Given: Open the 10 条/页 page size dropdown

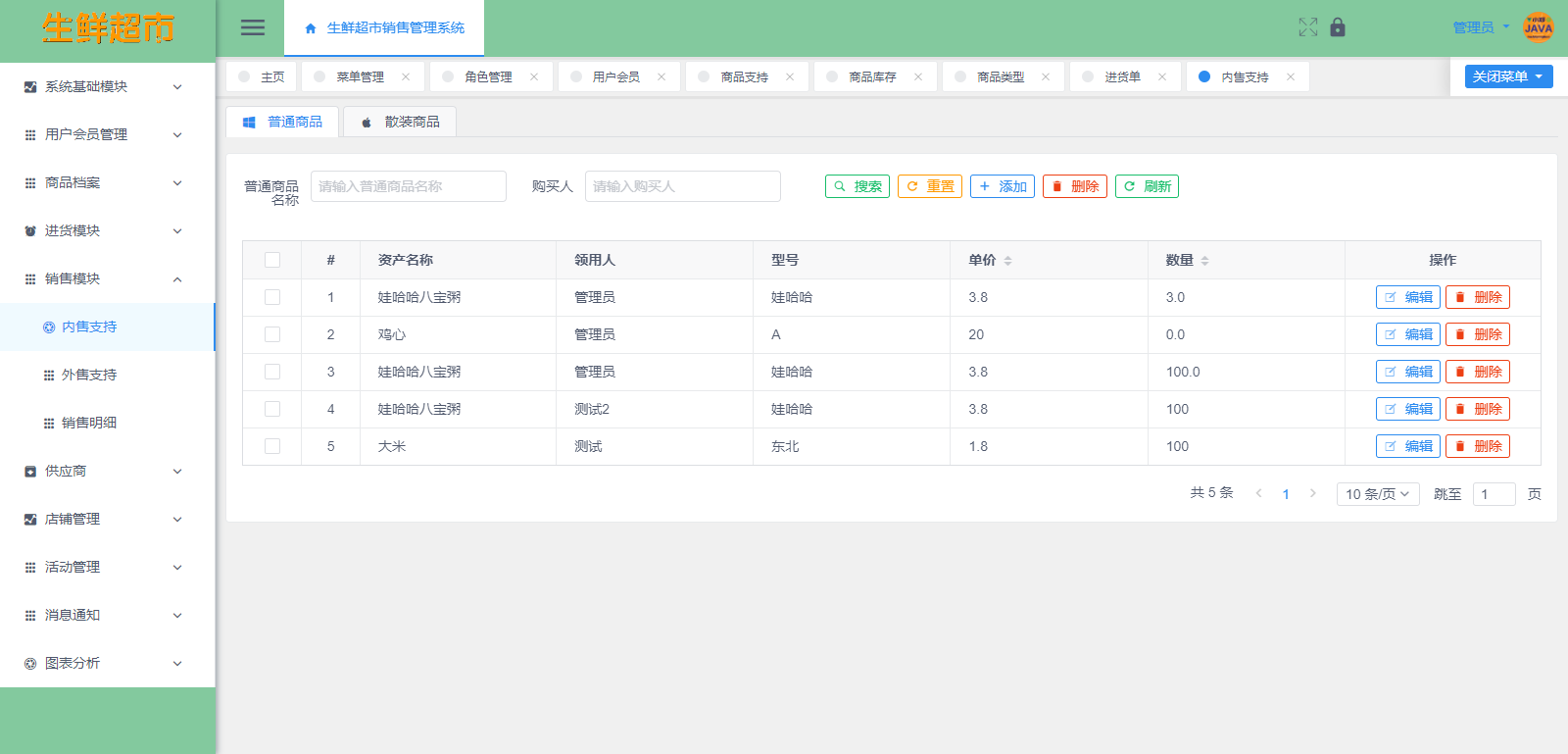Looking at the screenshot, I should point(1377,494).
